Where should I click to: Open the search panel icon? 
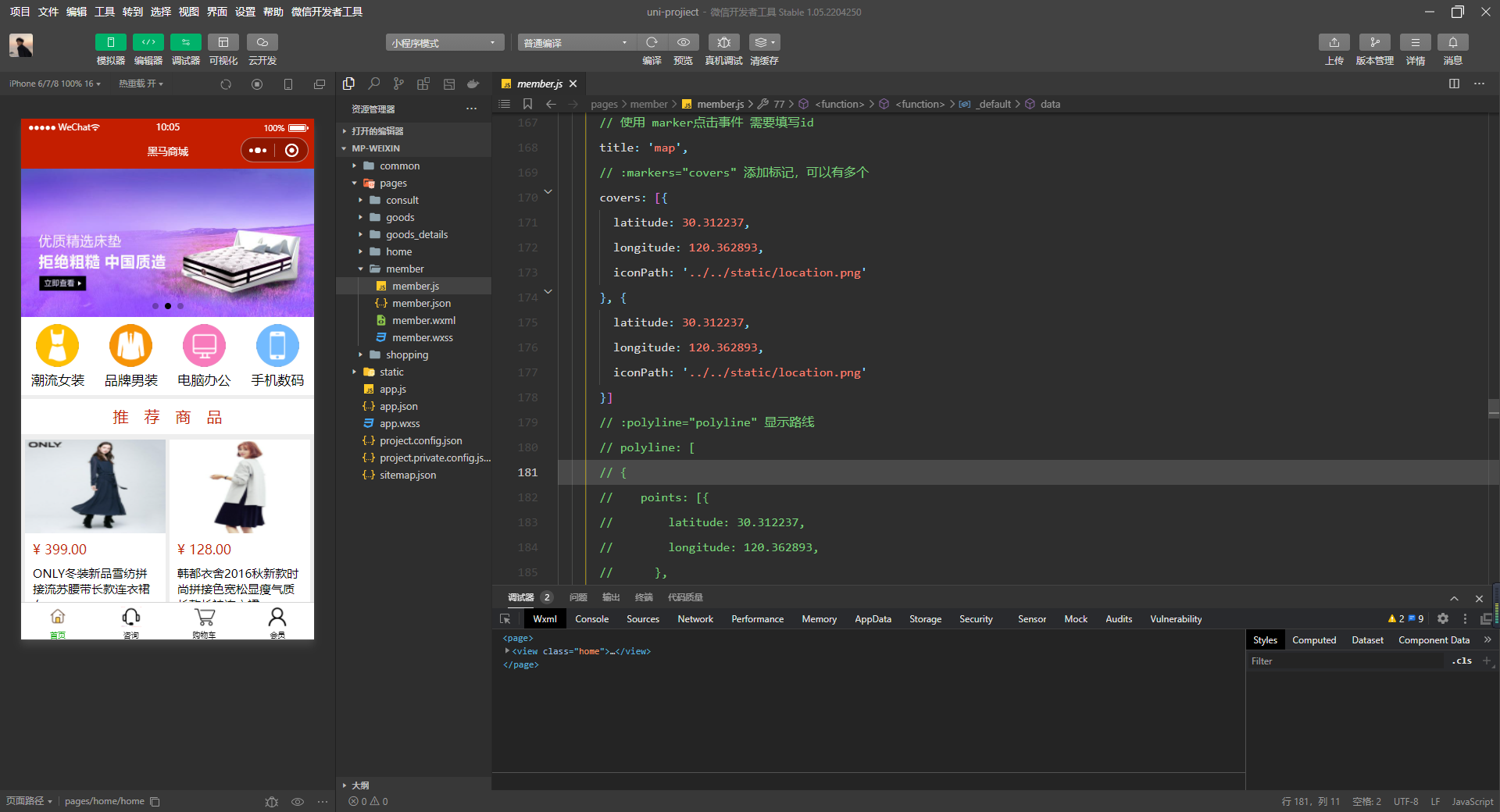tap(374, 84)
